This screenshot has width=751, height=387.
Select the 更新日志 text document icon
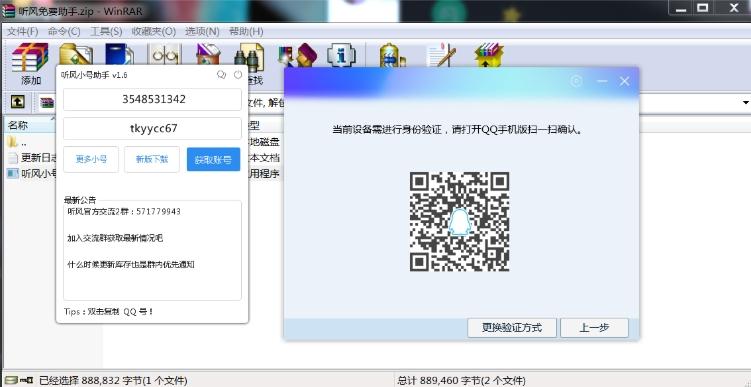point(12,158)
